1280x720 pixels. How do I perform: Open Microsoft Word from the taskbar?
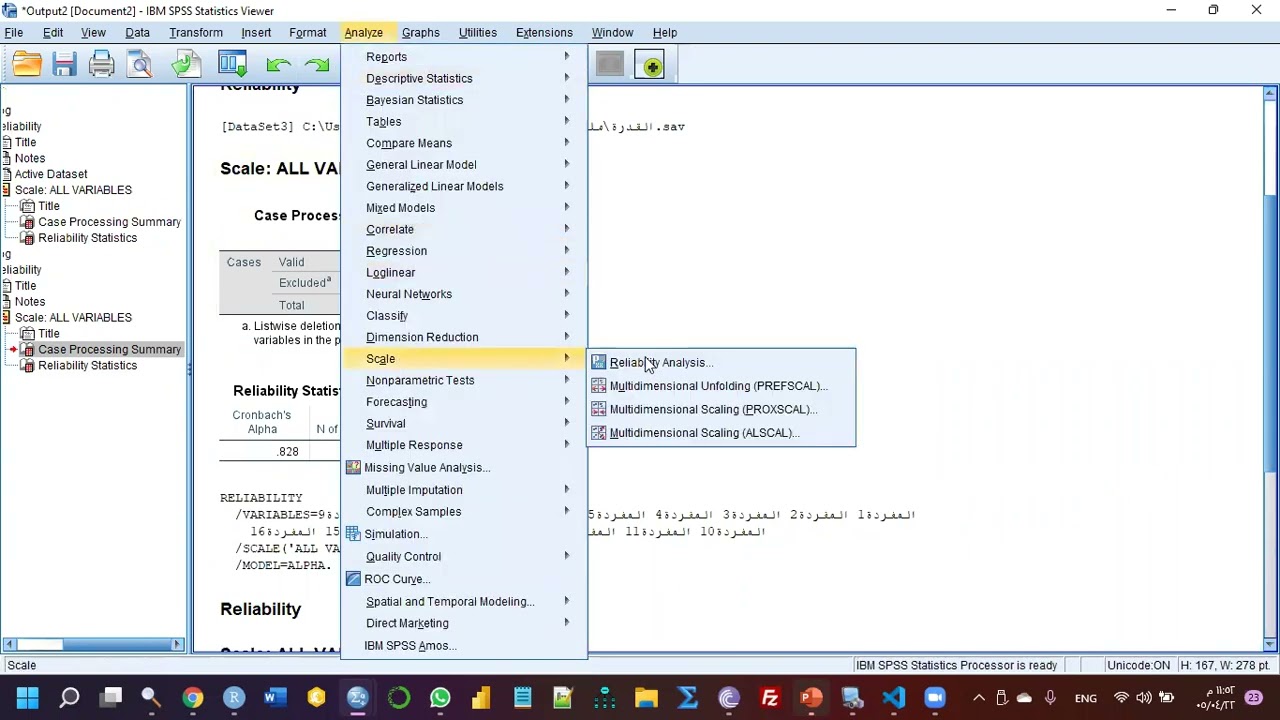[x=275, y=697]
